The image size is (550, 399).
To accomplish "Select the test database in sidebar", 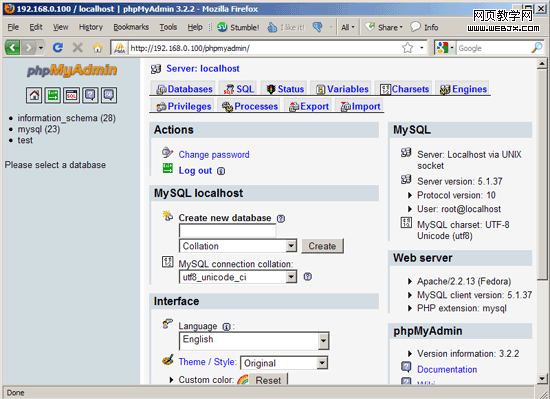I will tap(25, 140).
